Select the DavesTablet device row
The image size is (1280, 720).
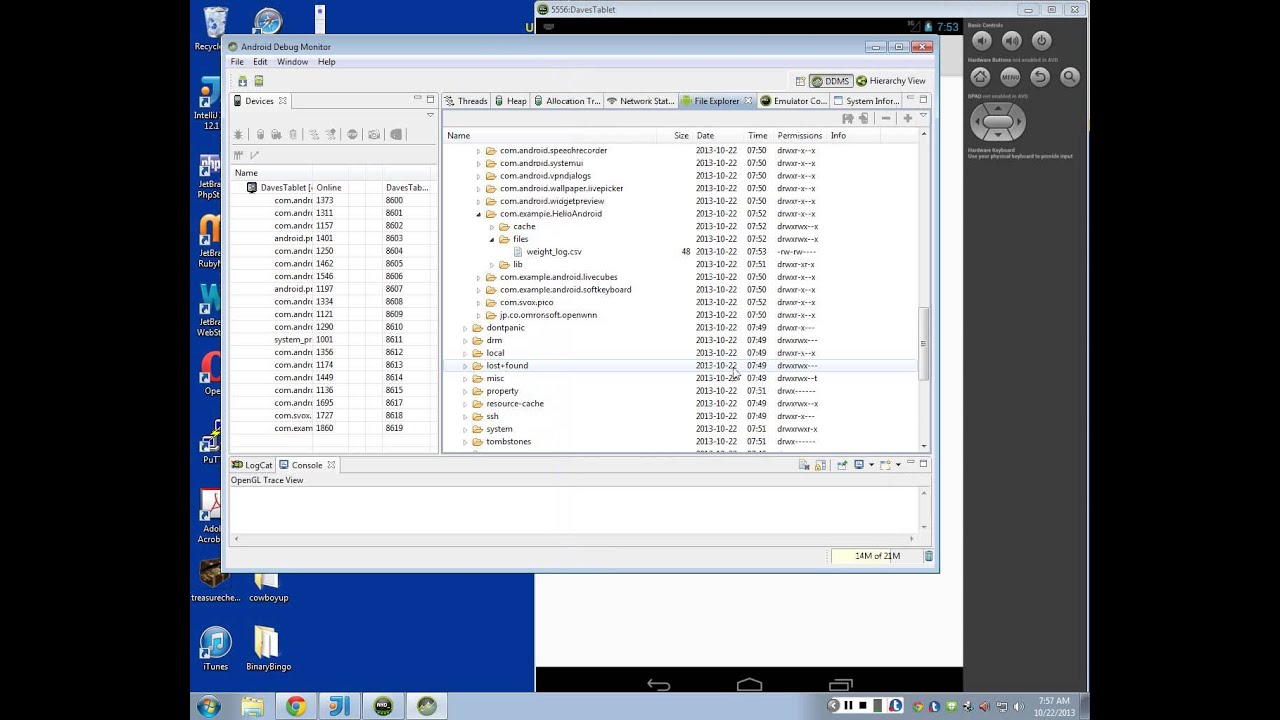(333, 188)
